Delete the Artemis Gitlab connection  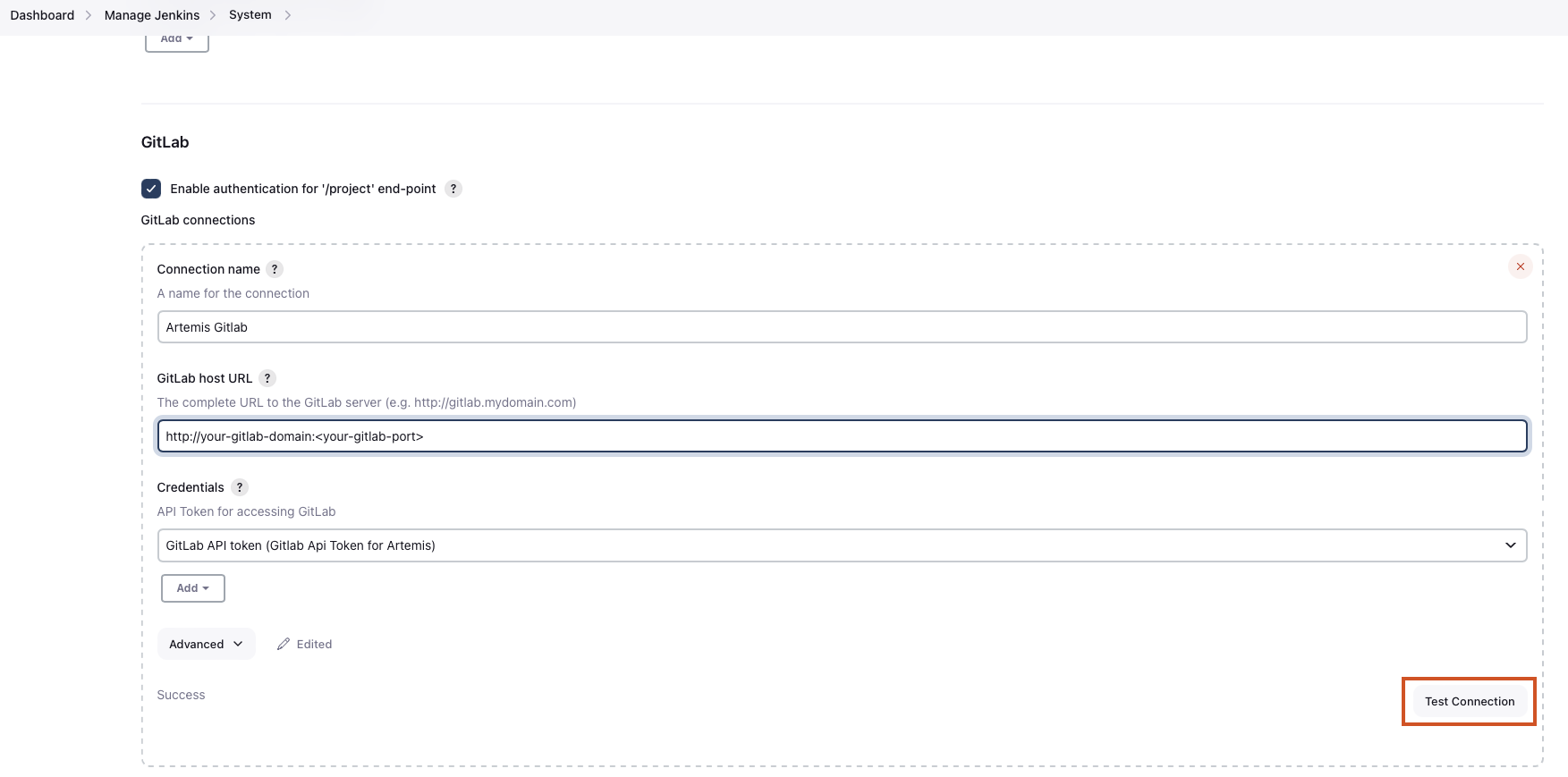pos(1520,266)
